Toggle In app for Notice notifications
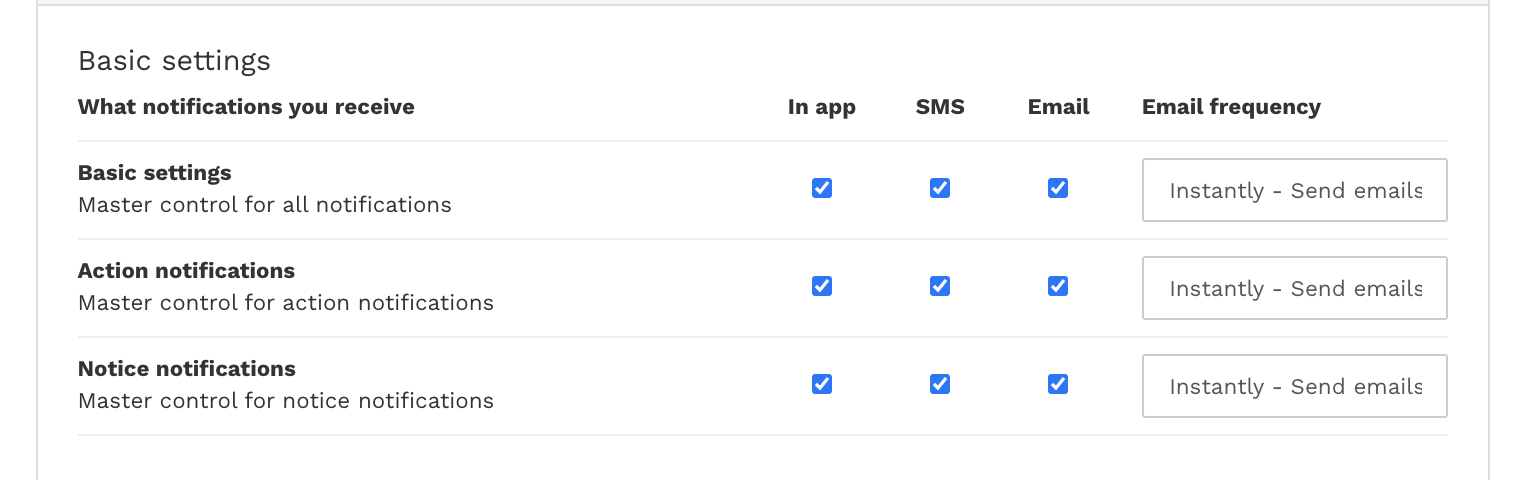The image size is (1514, 480). 822,384
